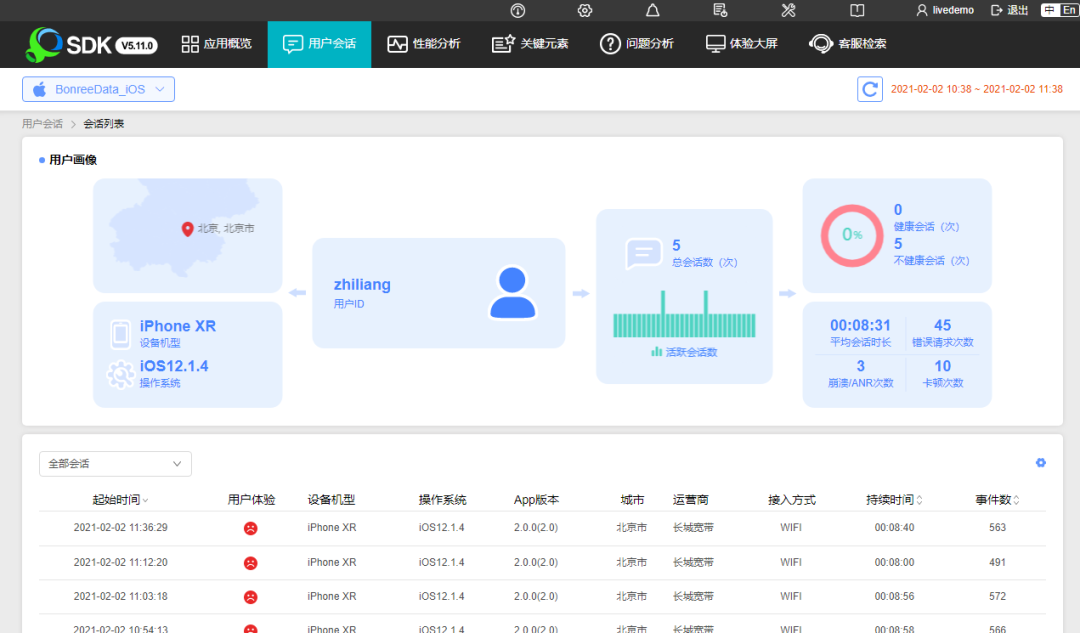Click the wrench tools icon in top bar
Viewport: 1080px width, 633px height.
788,10
